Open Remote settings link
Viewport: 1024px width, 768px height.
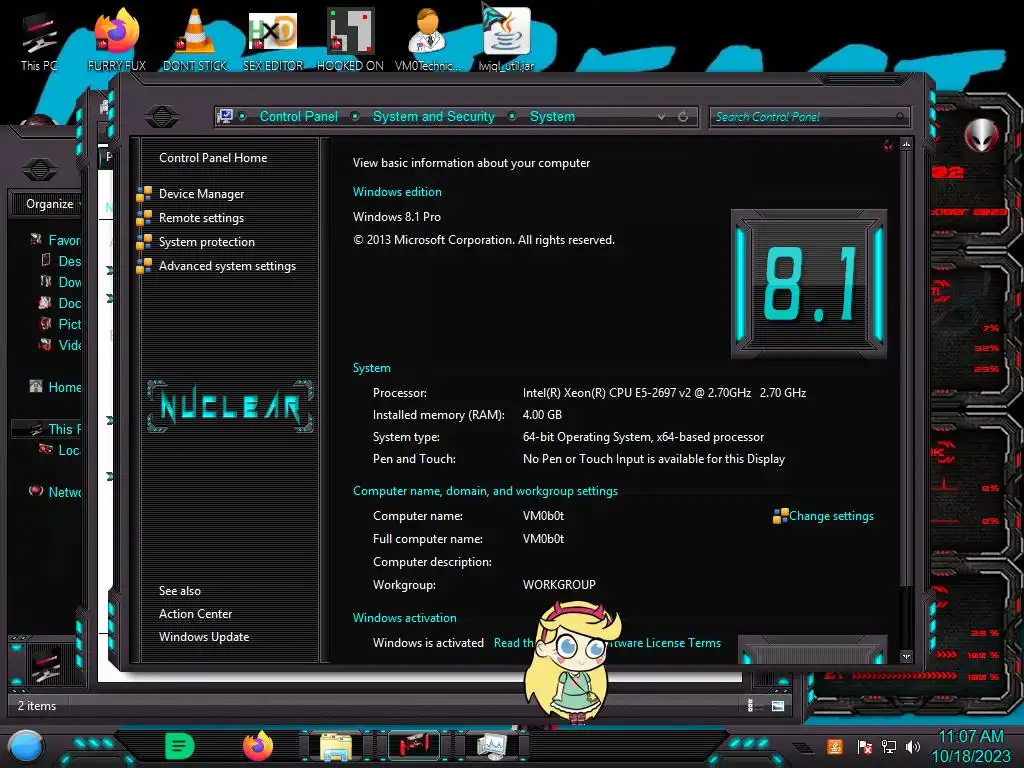201,218
